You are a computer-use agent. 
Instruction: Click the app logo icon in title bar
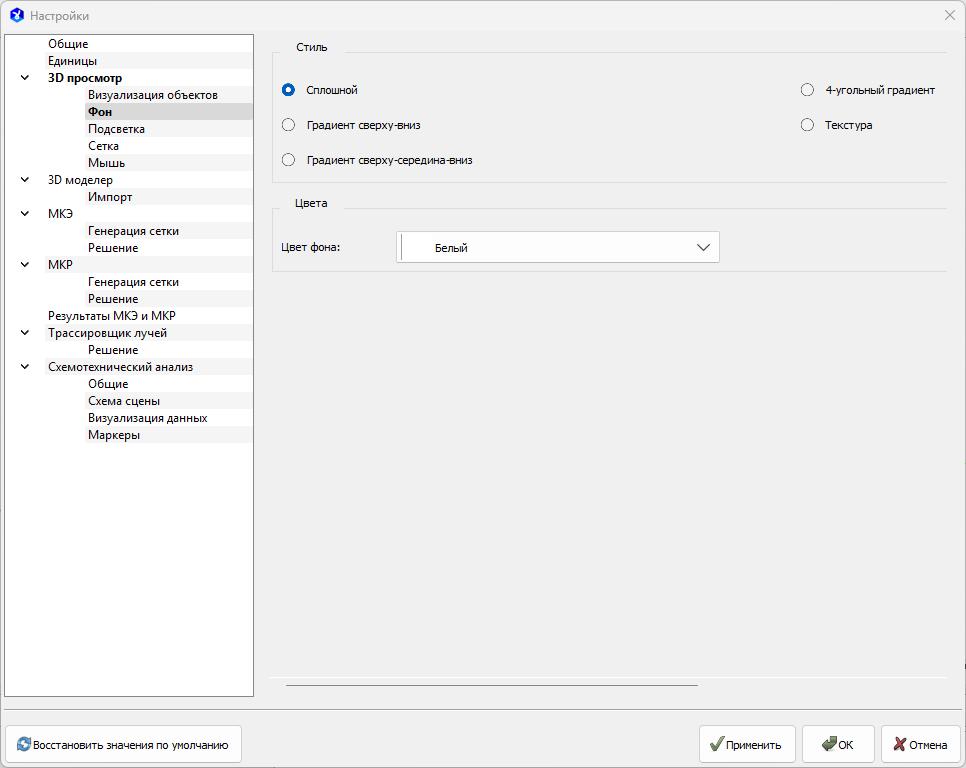coord(16,16)
